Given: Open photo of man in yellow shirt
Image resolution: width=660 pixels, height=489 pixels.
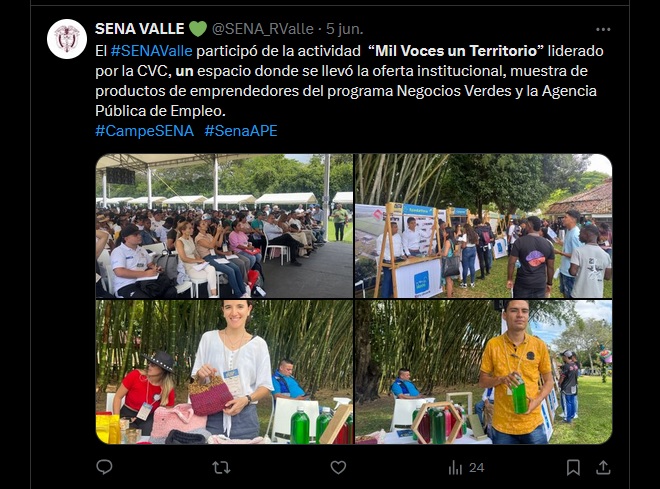Looking at the screenshot, I should click(484, 372).
